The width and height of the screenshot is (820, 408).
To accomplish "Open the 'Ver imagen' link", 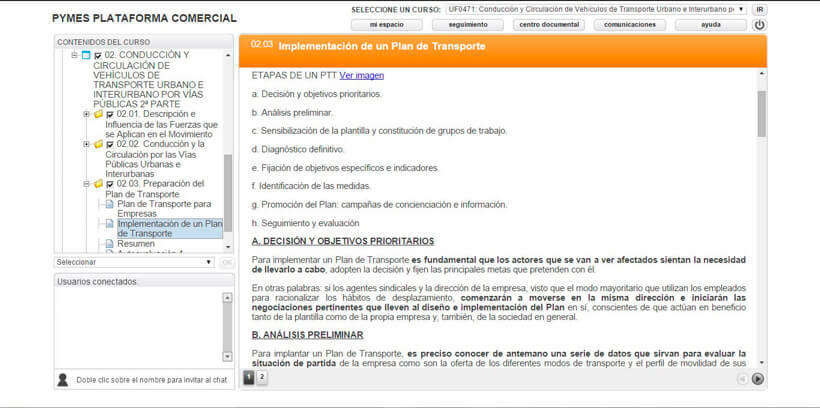I will point(361,75).
